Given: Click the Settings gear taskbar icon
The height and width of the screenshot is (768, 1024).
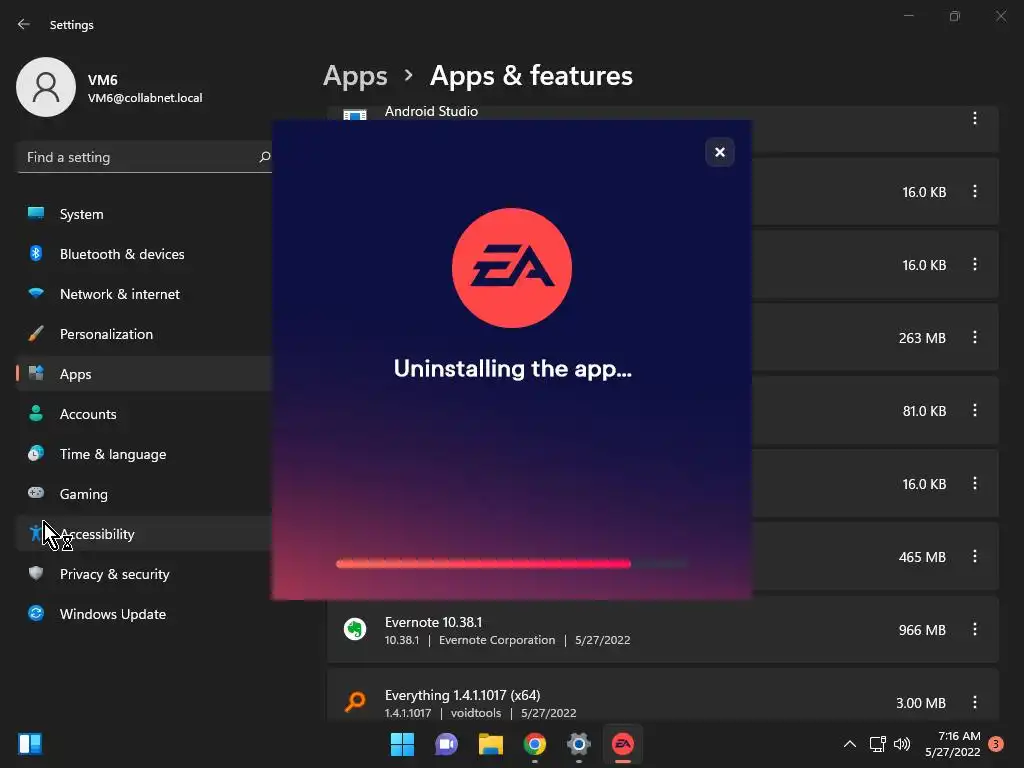Looking at the screenshot, I should click(579, 744).
